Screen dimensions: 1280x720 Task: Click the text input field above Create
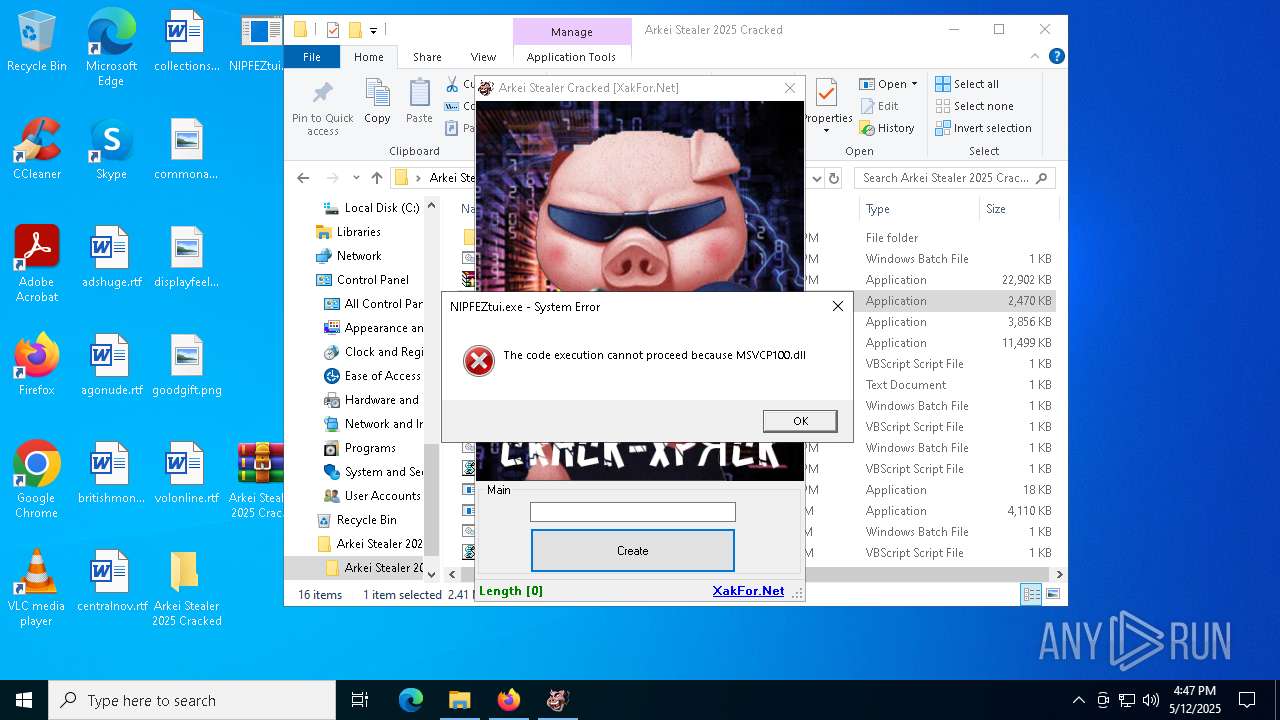click(x=632, y=512)
